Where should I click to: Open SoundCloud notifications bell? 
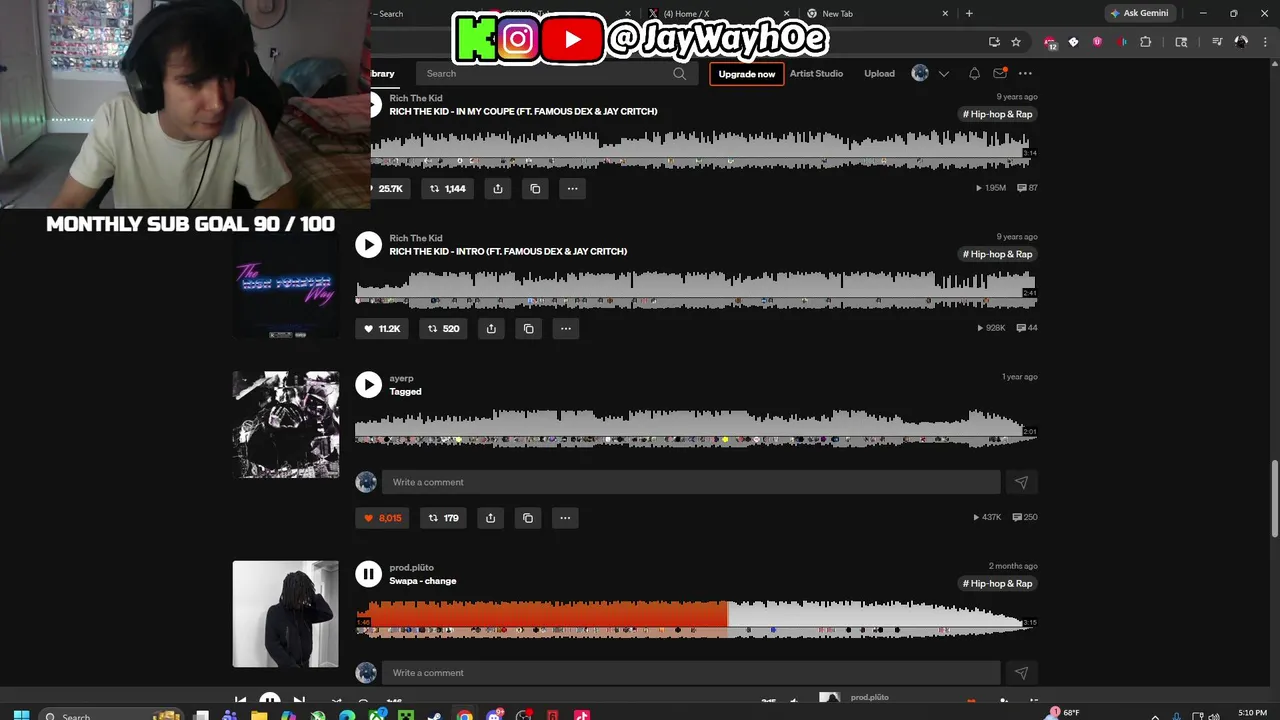click(974, 73)
